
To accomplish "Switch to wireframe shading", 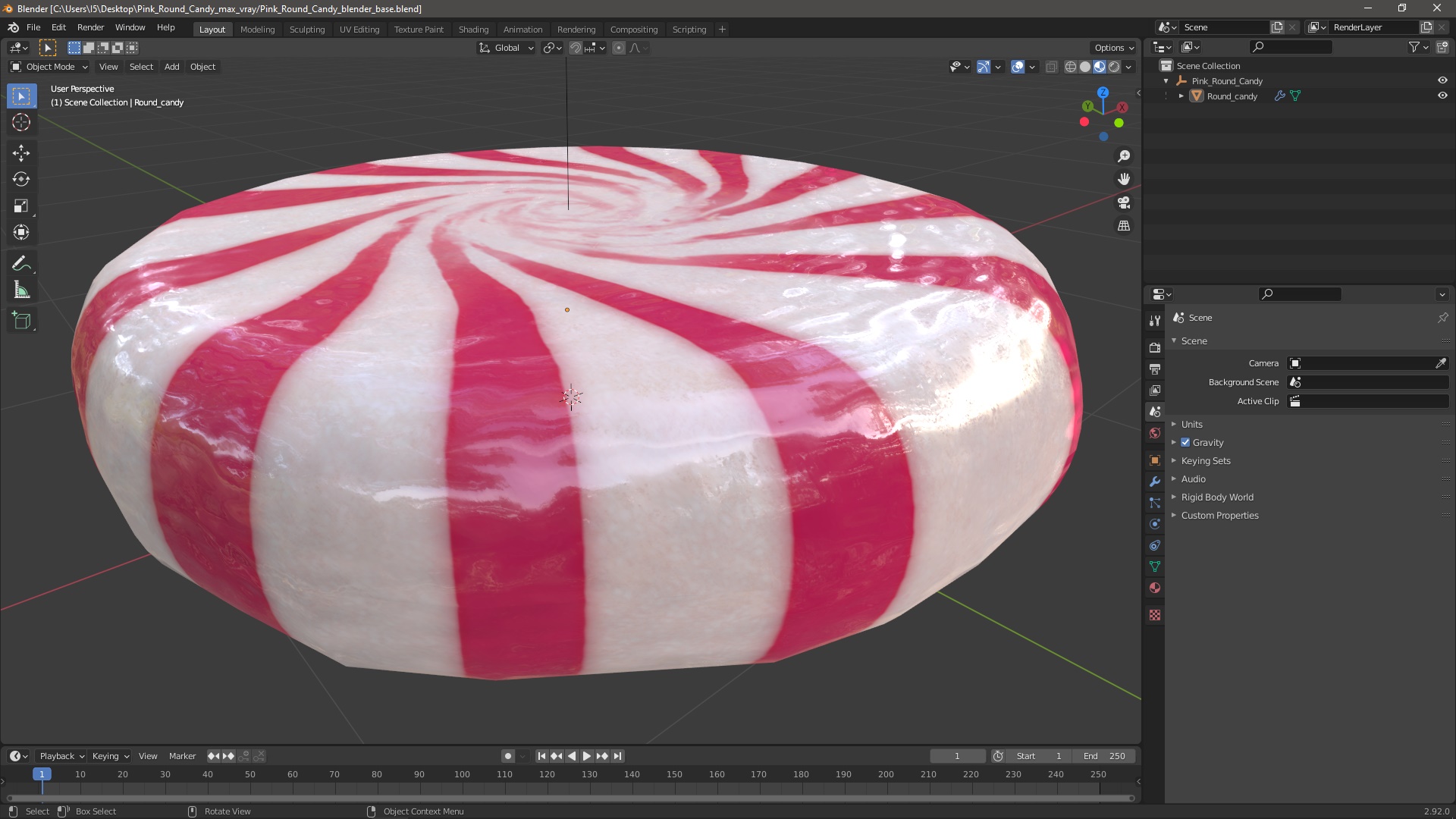I will pyautogui.click(x=1071, y=67).
